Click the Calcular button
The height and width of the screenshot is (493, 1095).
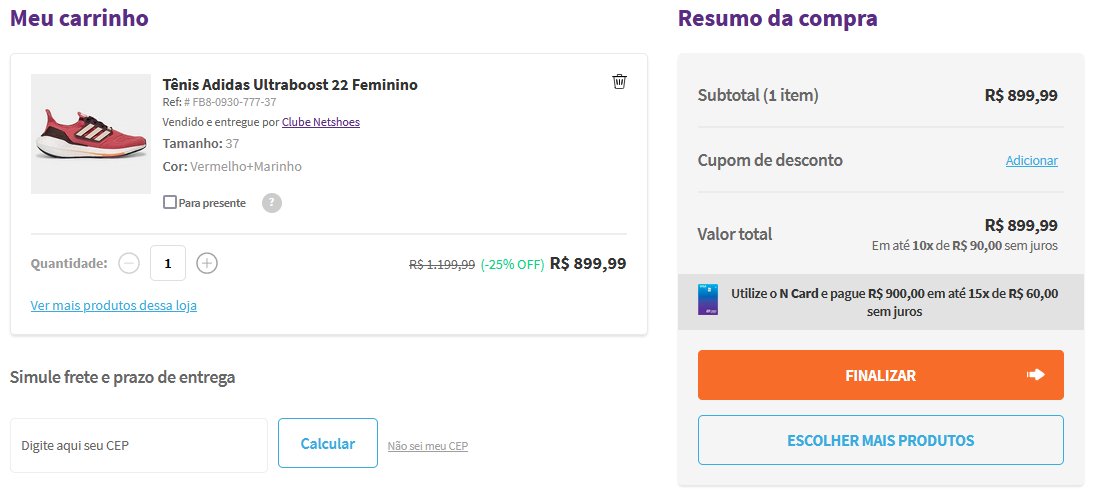pos(328,443)
